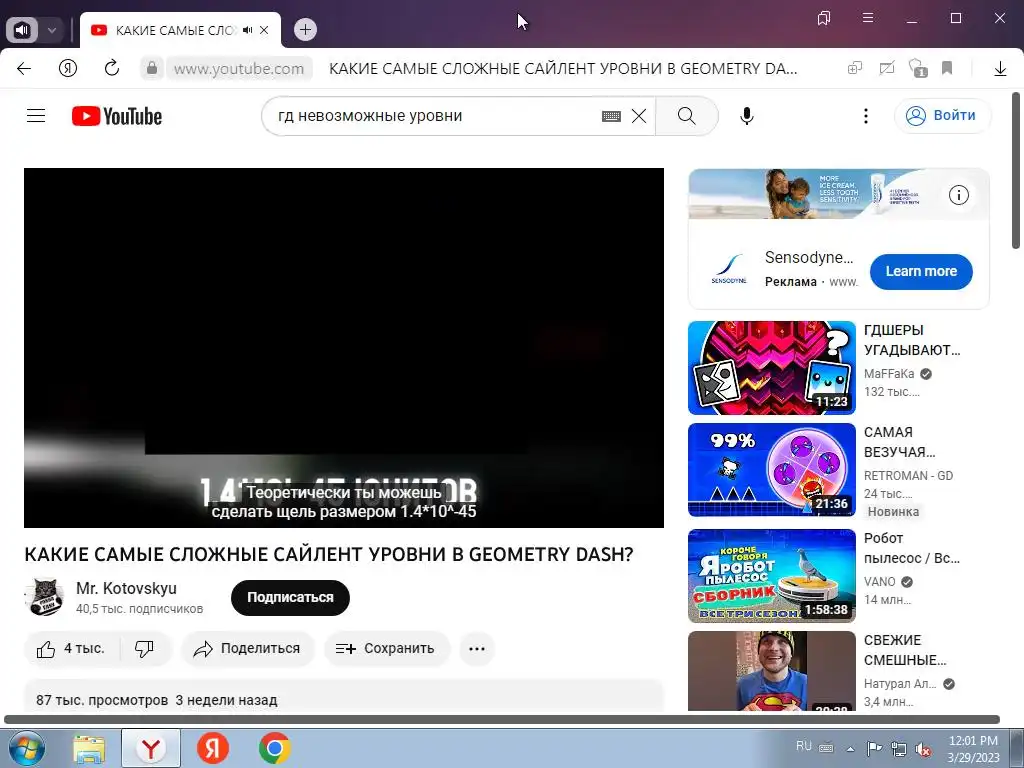Click the www.youtube.com address field
Viewport: 1024px width, 768px height.
(x=239, y=69)
